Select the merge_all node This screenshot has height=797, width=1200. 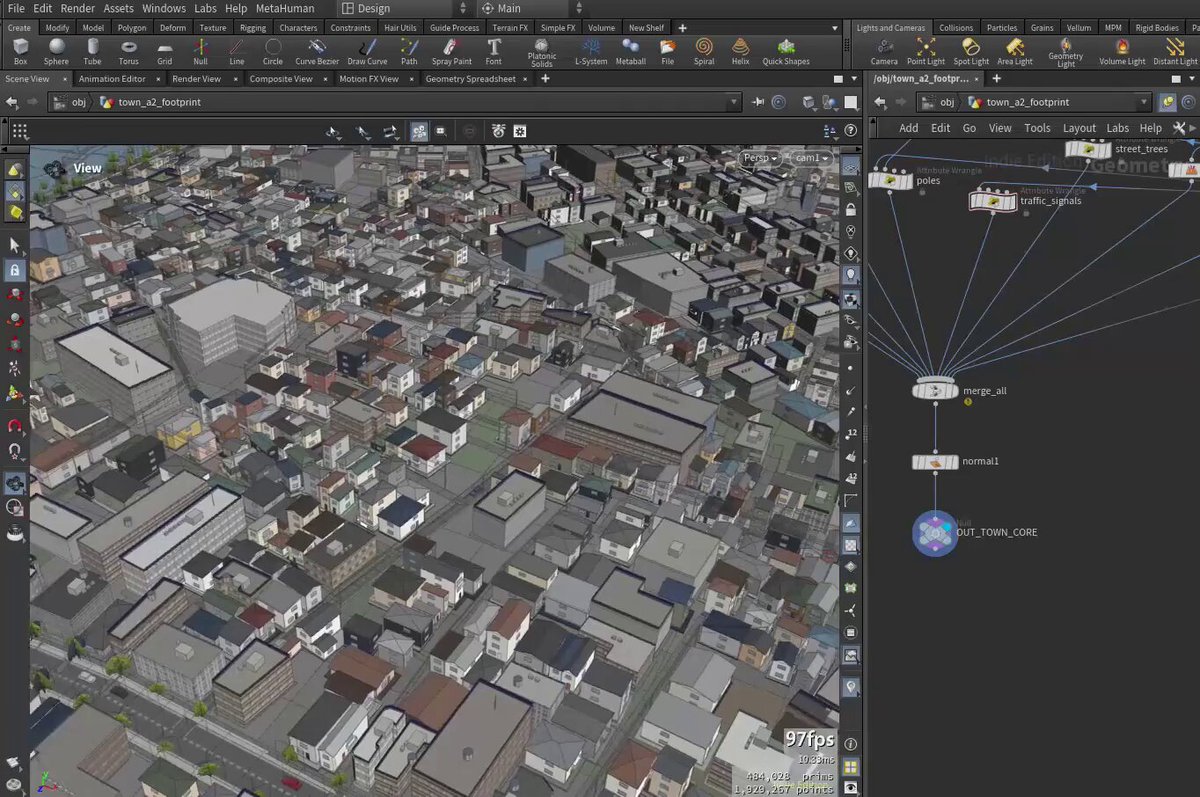[935, 390]
